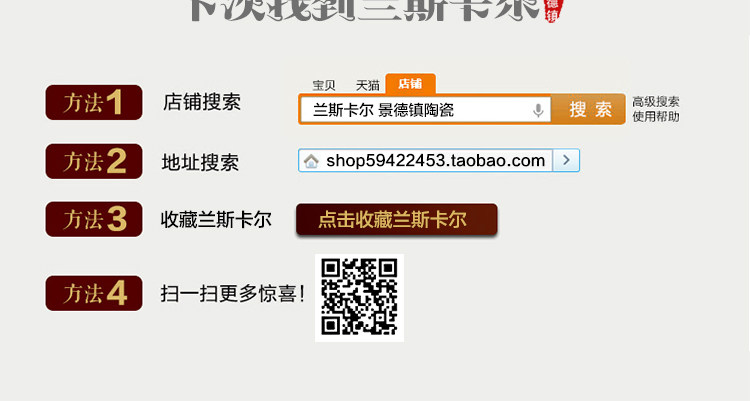
Task: Select the 店铺 search tab
Action: [410, 84]
